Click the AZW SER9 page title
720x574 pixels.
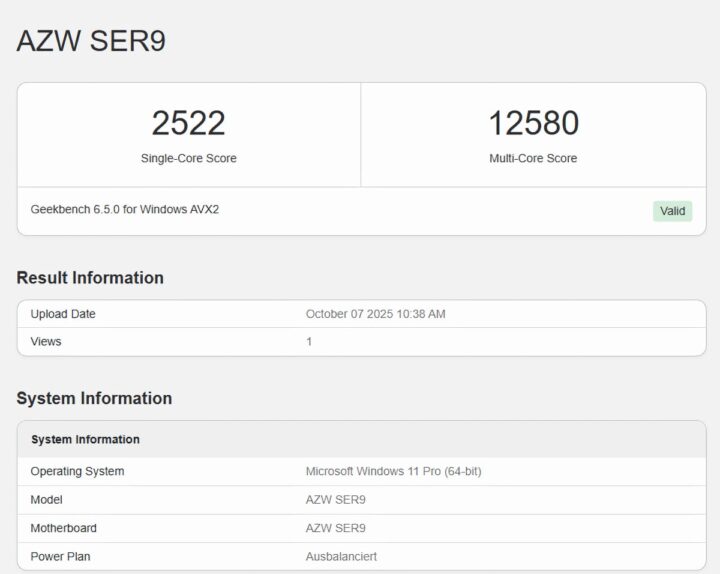coord(91,41)
